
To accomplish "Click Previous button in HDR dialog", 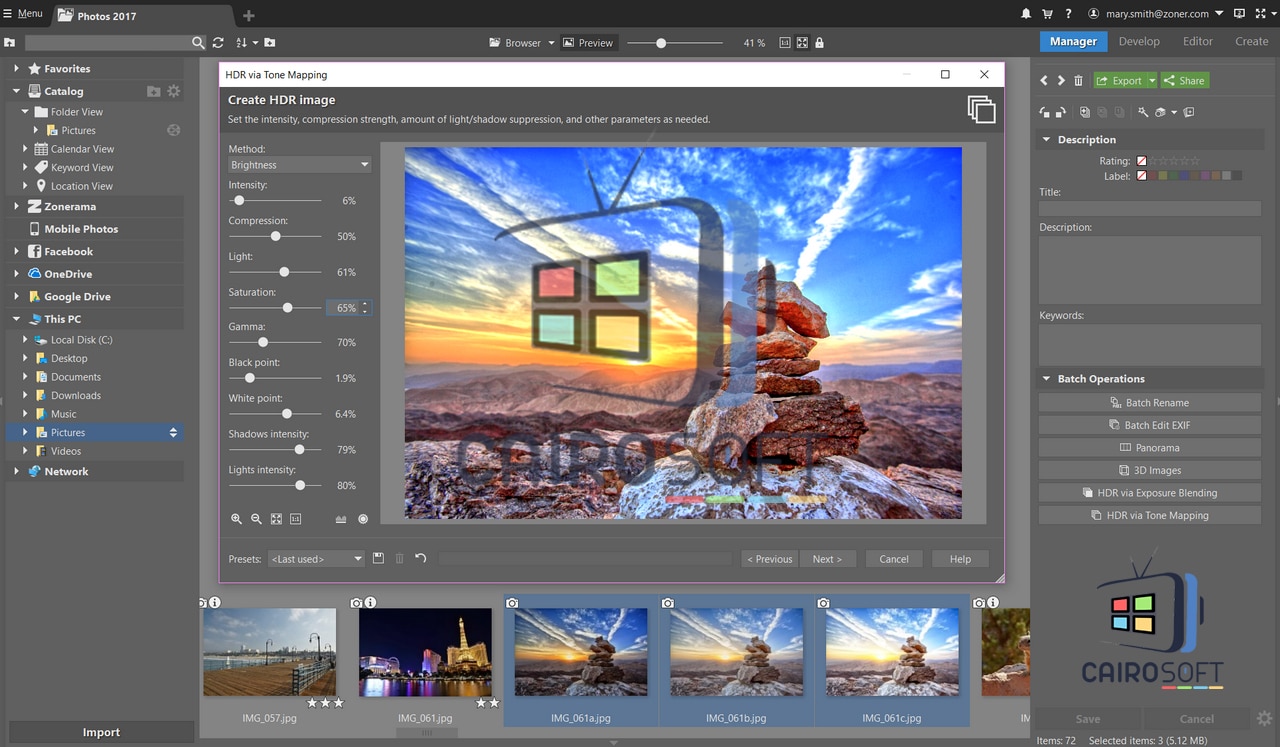I will [769, 559].
